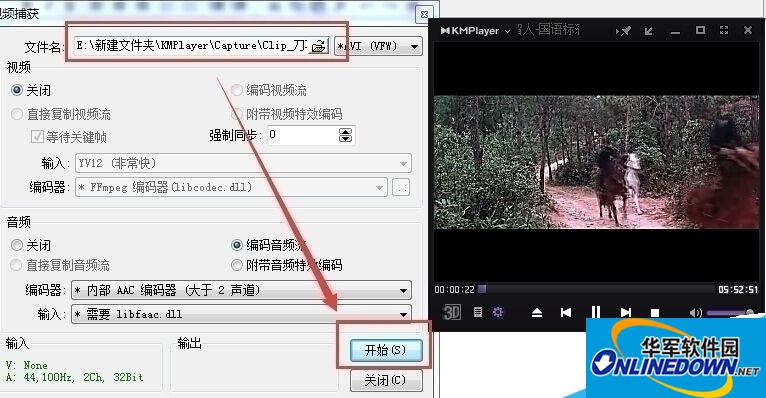This screenshot has width=766, height=398.
Task: Open the file browse folder icon
Action: click(319, 46)
